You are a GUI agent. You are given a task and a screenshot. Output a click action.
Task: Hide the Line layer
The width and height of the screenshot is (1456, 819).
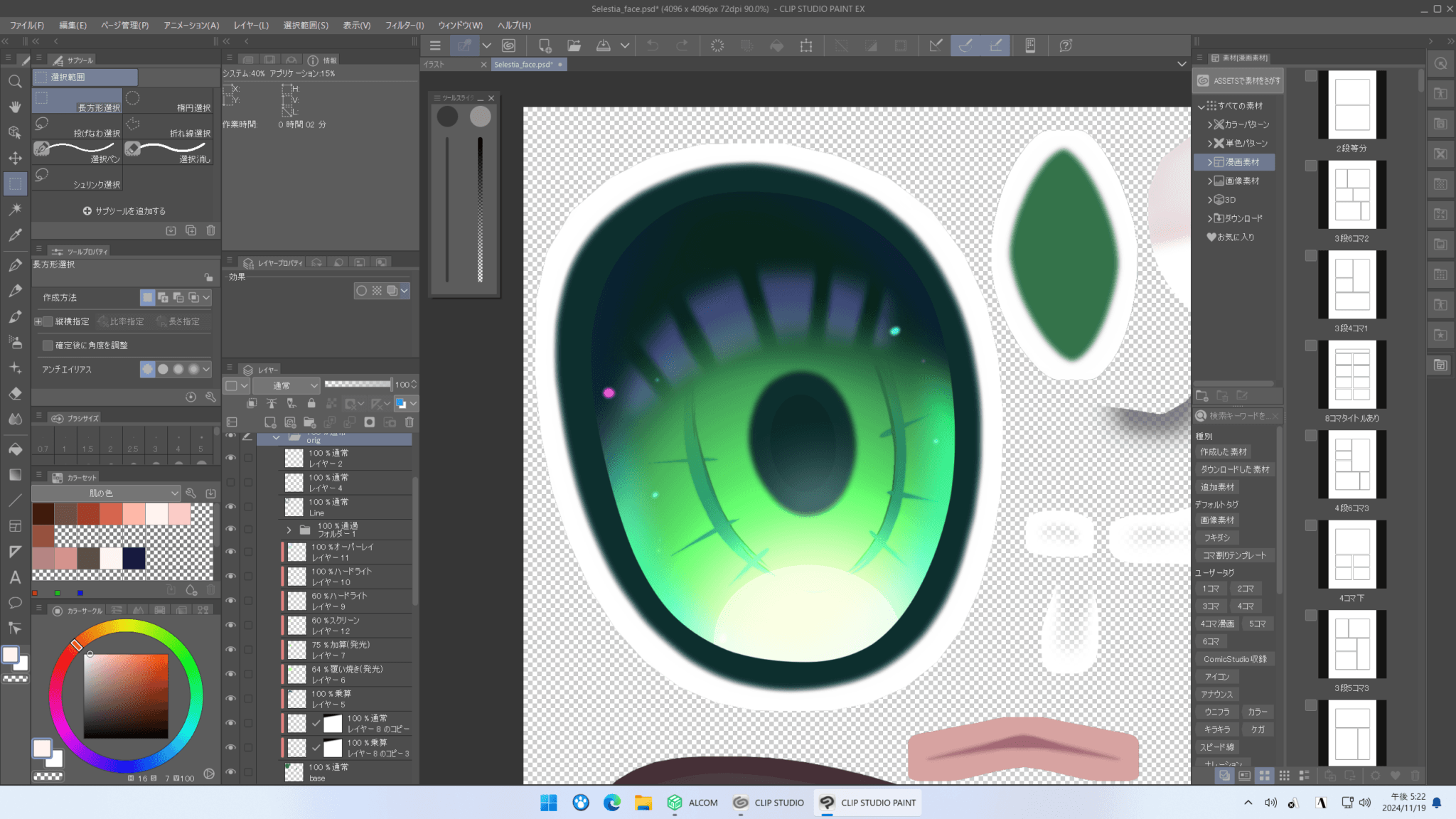[x=231, y=507]
